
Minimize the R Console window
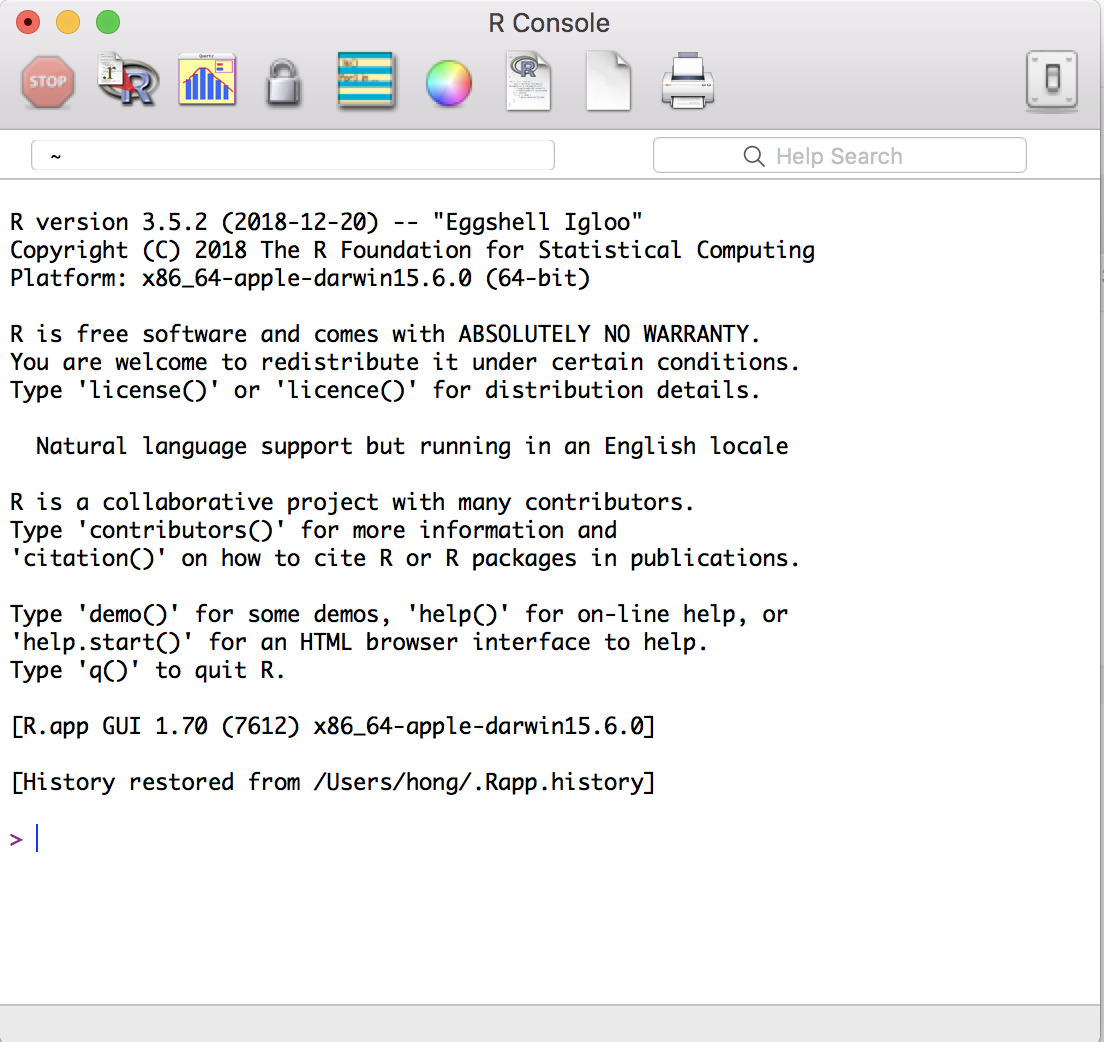pos(68,23)
